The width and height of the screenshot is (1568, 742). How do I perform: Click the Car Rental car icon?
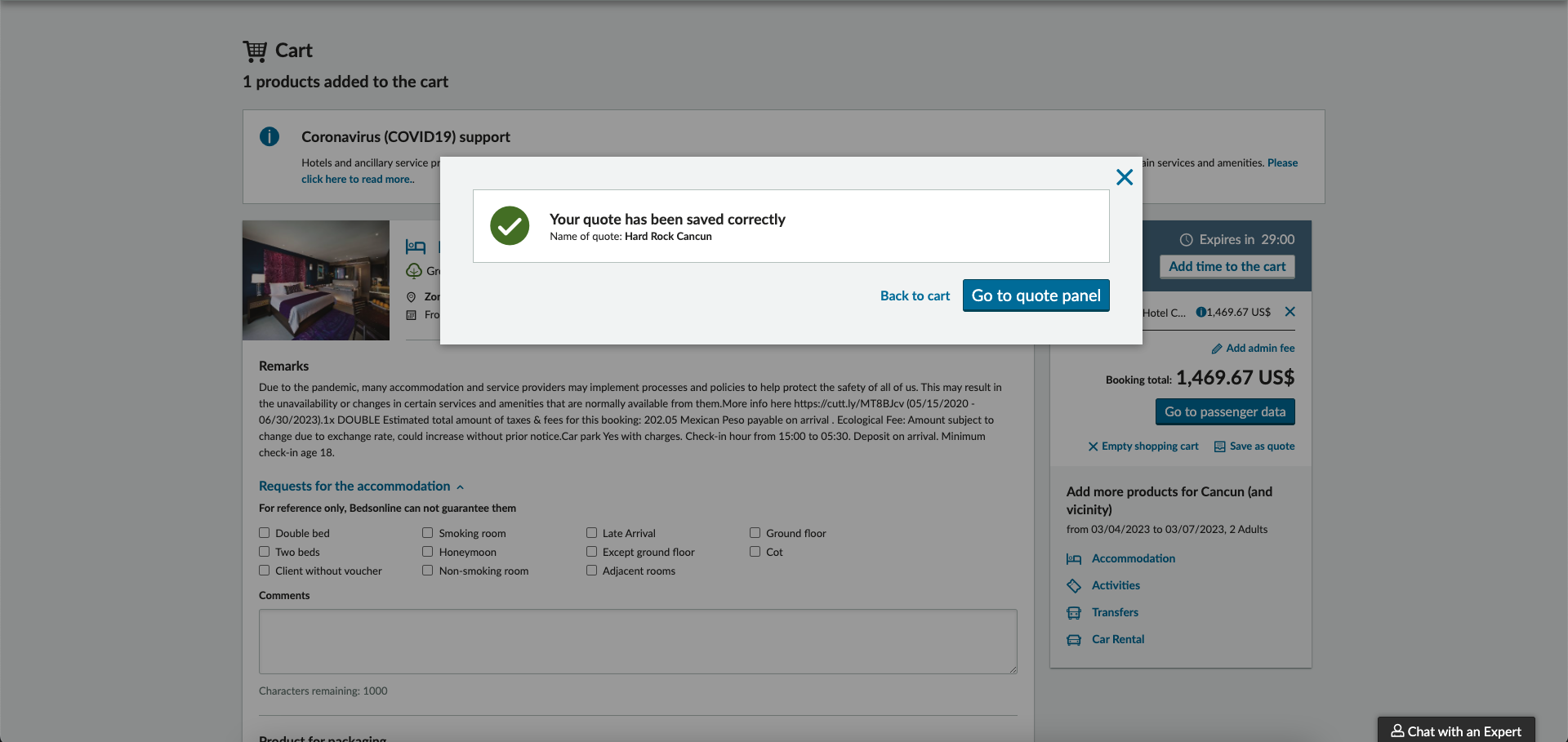1074,640
